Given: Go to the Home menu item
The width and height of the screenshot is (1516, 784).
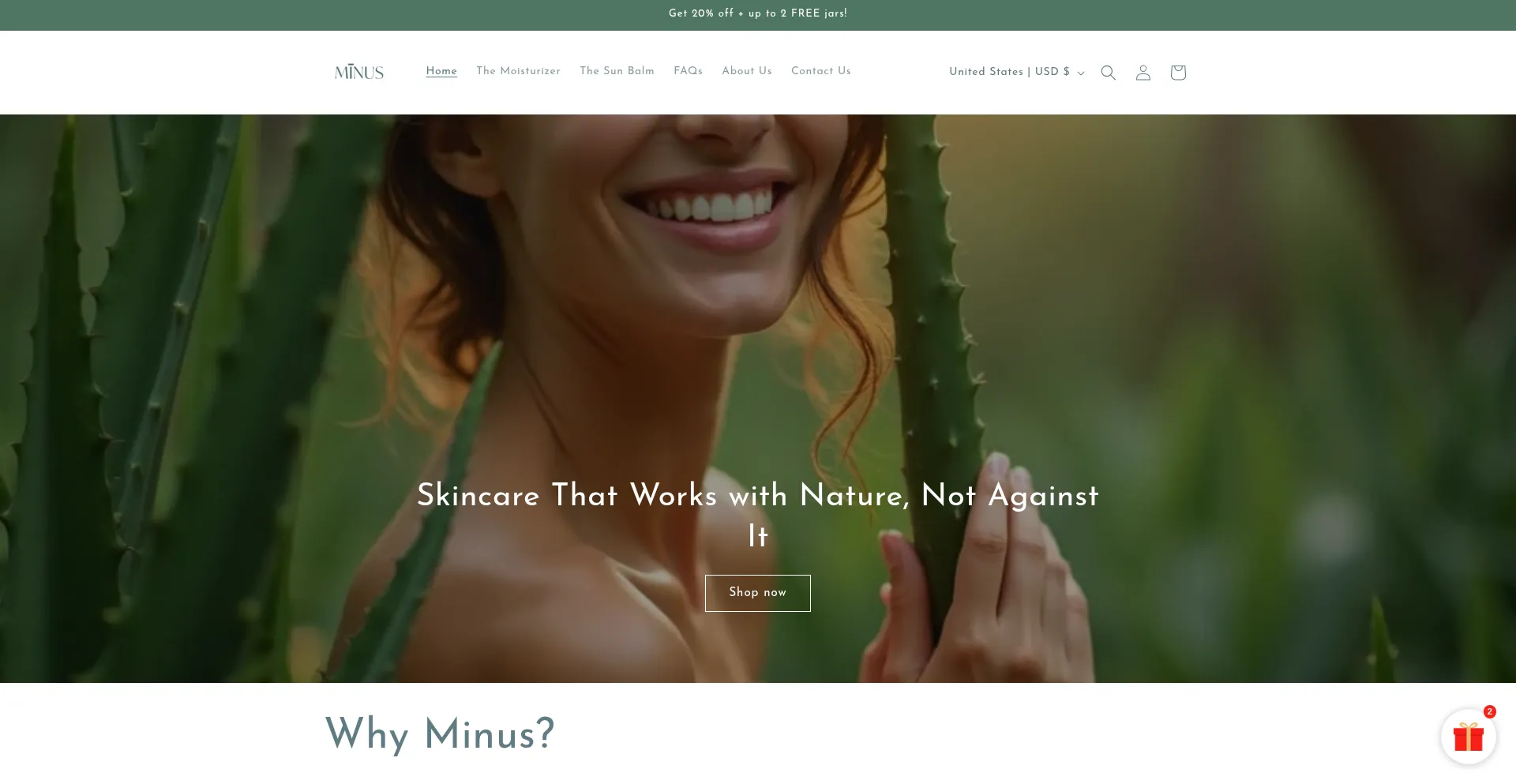Looking at the screenshot, I should point(441,71).
